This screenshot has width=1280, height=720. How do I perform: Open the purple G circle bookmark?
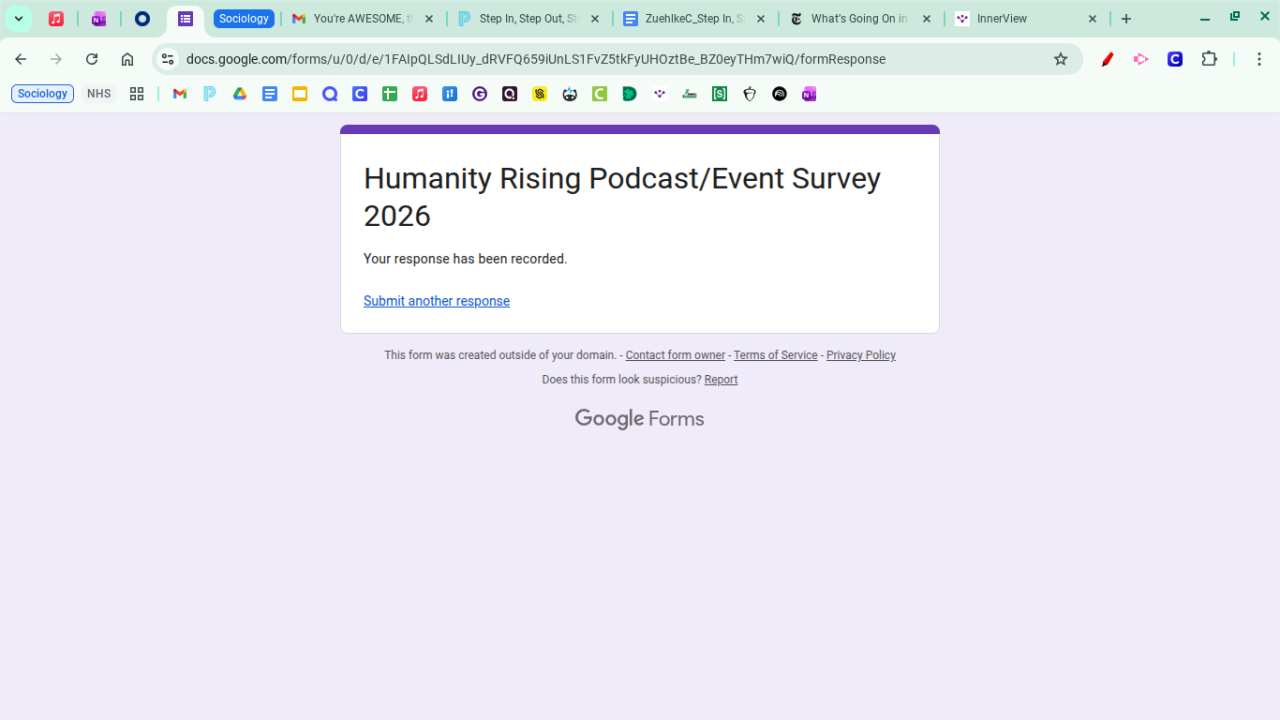(480, 94)
